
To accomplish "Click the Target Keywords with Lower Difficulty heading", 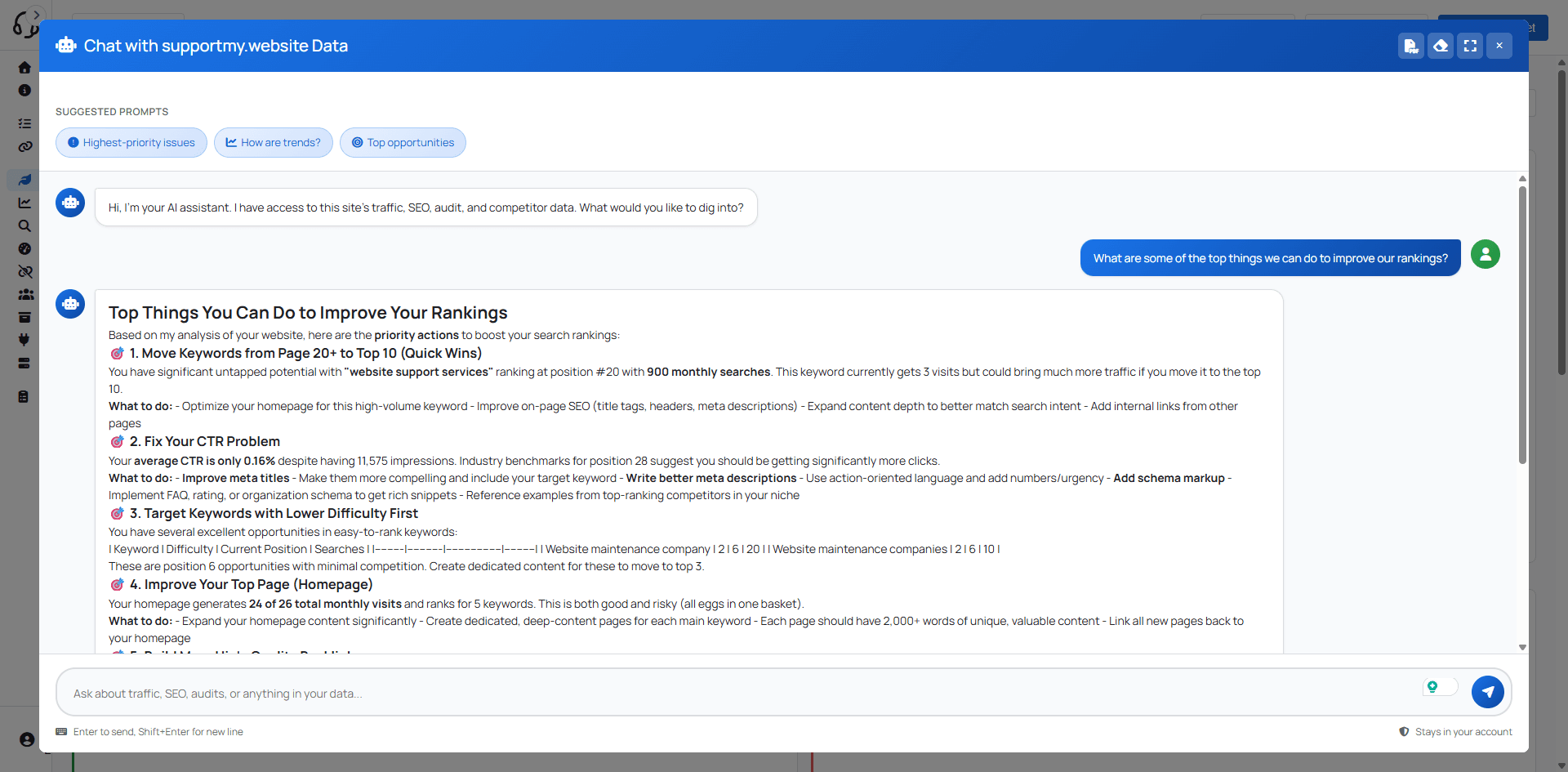I will [274, 513].
